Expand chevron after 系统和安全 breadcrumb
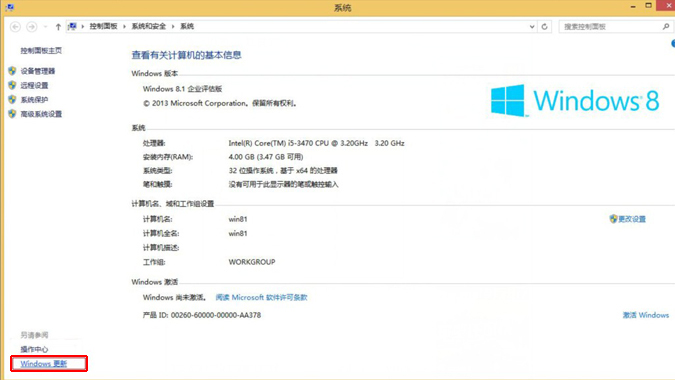This screenshot has width=675, height=380. point(173,26)
